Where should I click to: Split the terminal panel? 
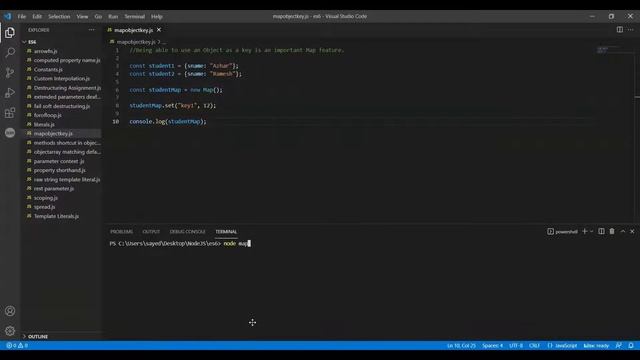(601, 231)
